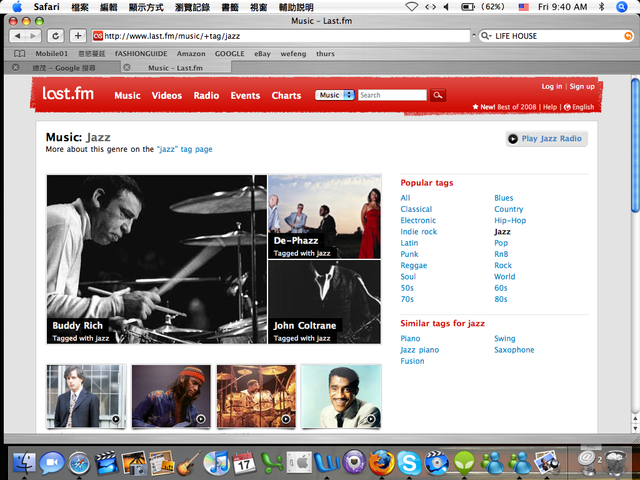Screen dimensions: 640x480
Task: Open the Wi-Fi menu bar icon
Action: click(411, 7)
